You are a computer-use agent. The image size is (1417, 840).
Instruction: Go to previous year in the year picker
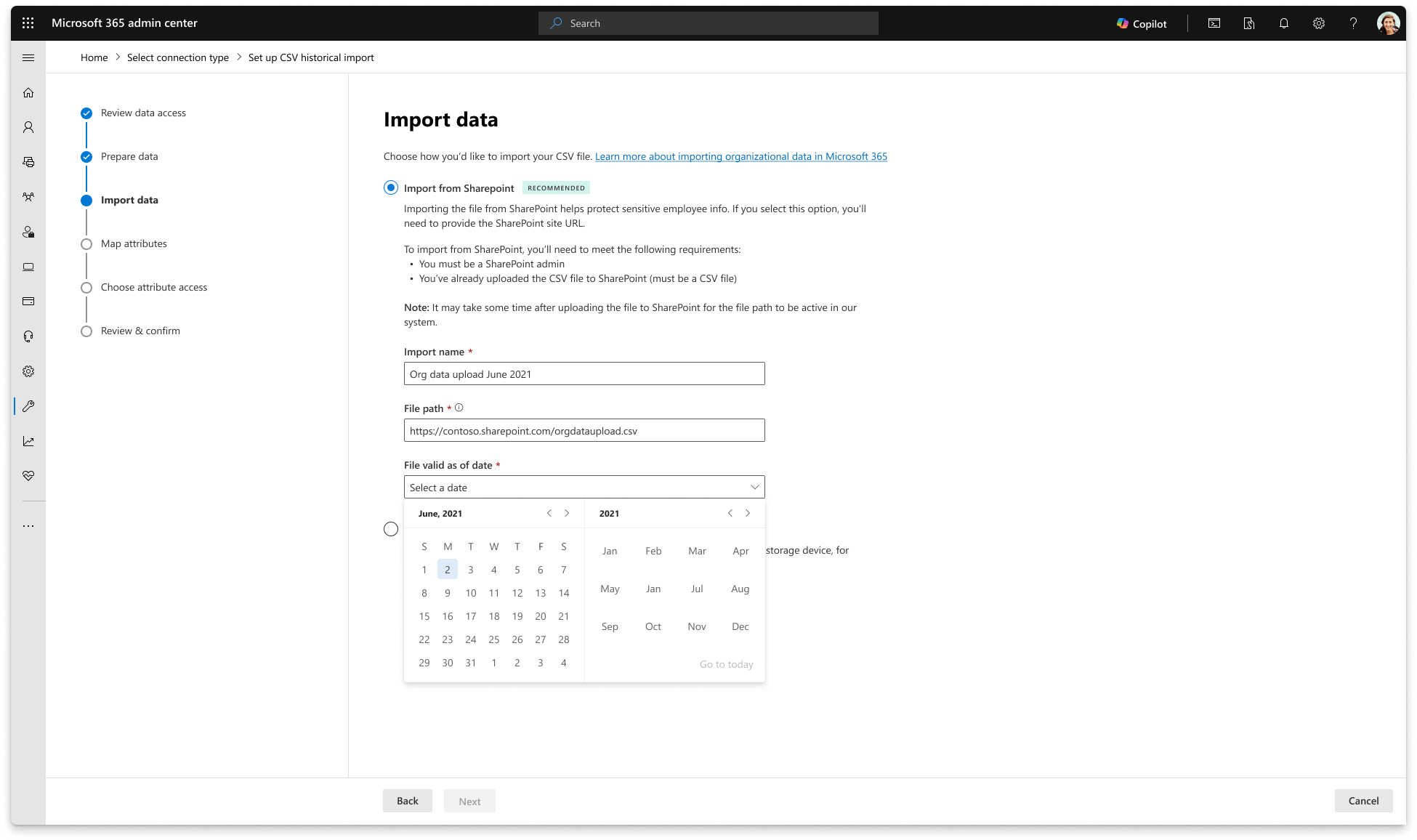730,513
